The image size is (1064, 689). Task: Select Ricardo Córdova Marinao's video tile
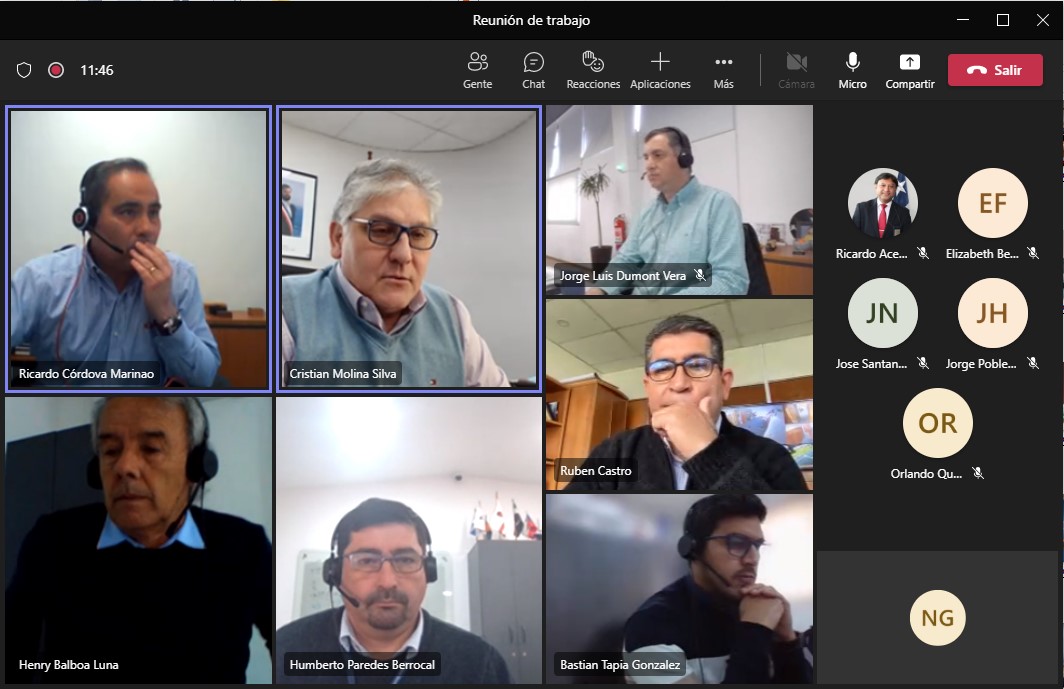138,248
